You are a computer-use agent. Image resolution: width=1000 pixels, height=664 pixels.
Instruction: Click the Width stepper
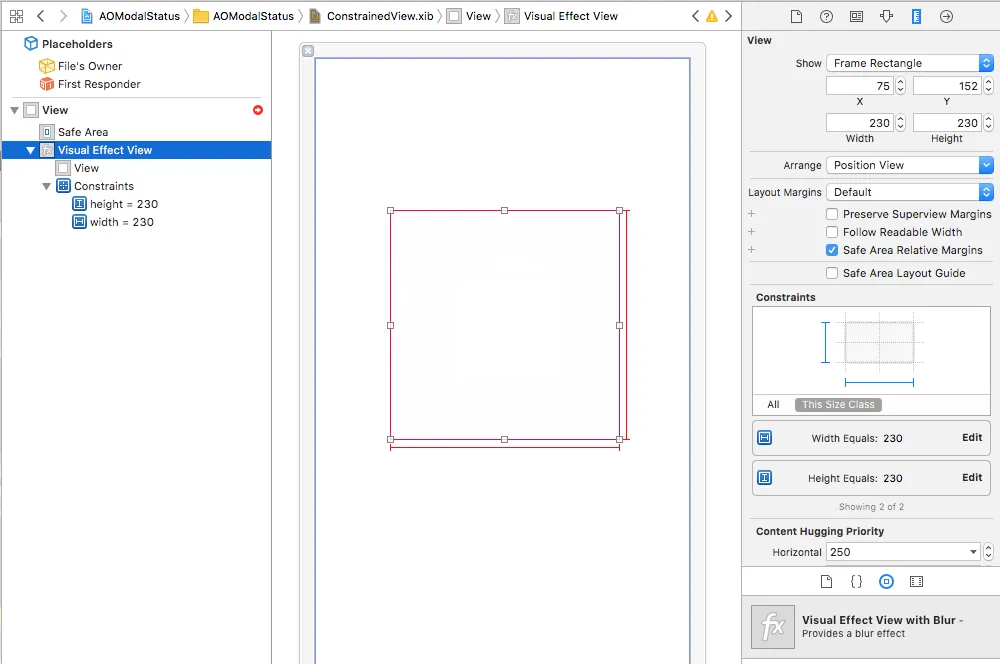(x=901, y=122)
